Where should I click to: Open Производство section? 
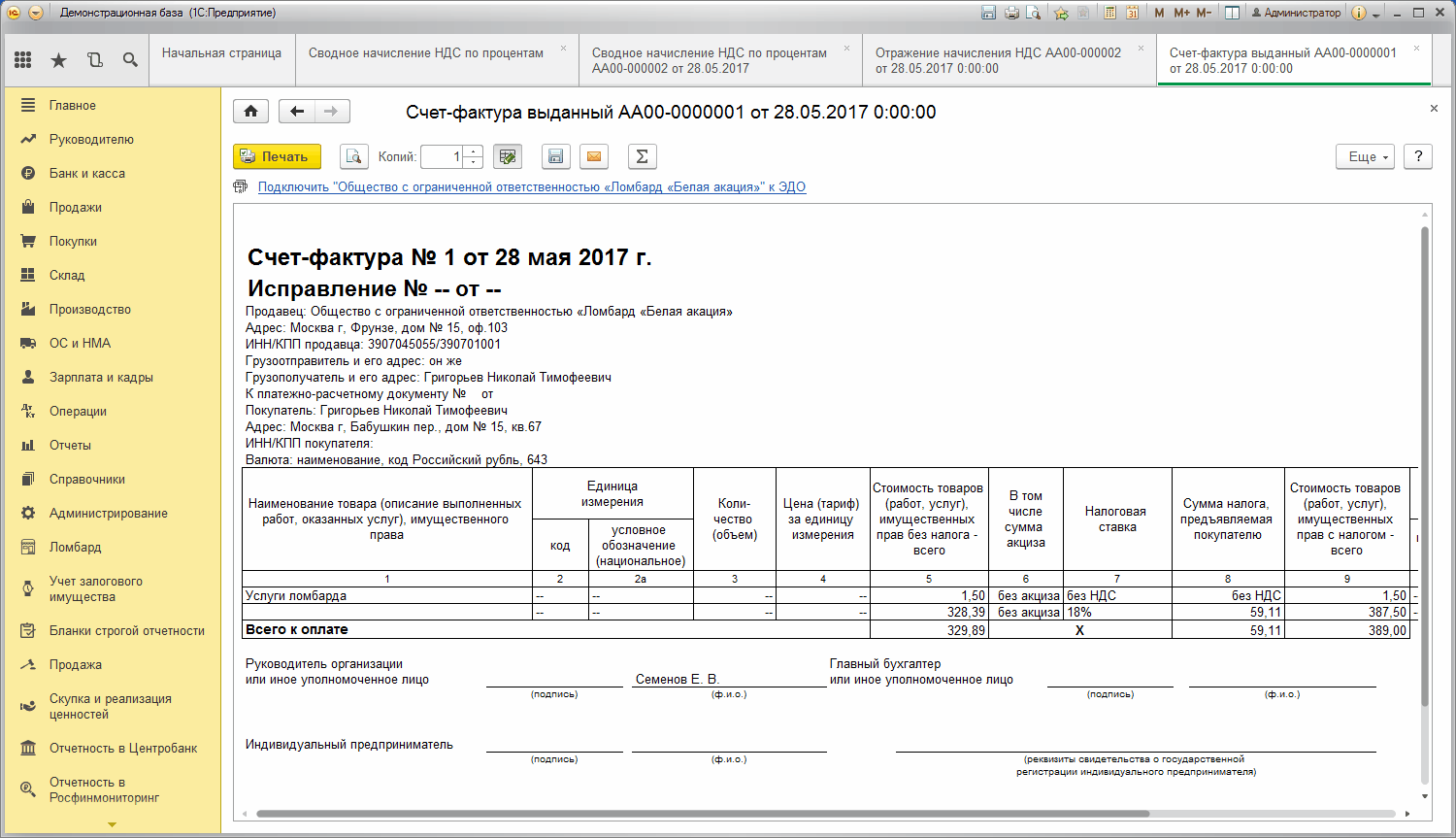click(x=111, y=309)
